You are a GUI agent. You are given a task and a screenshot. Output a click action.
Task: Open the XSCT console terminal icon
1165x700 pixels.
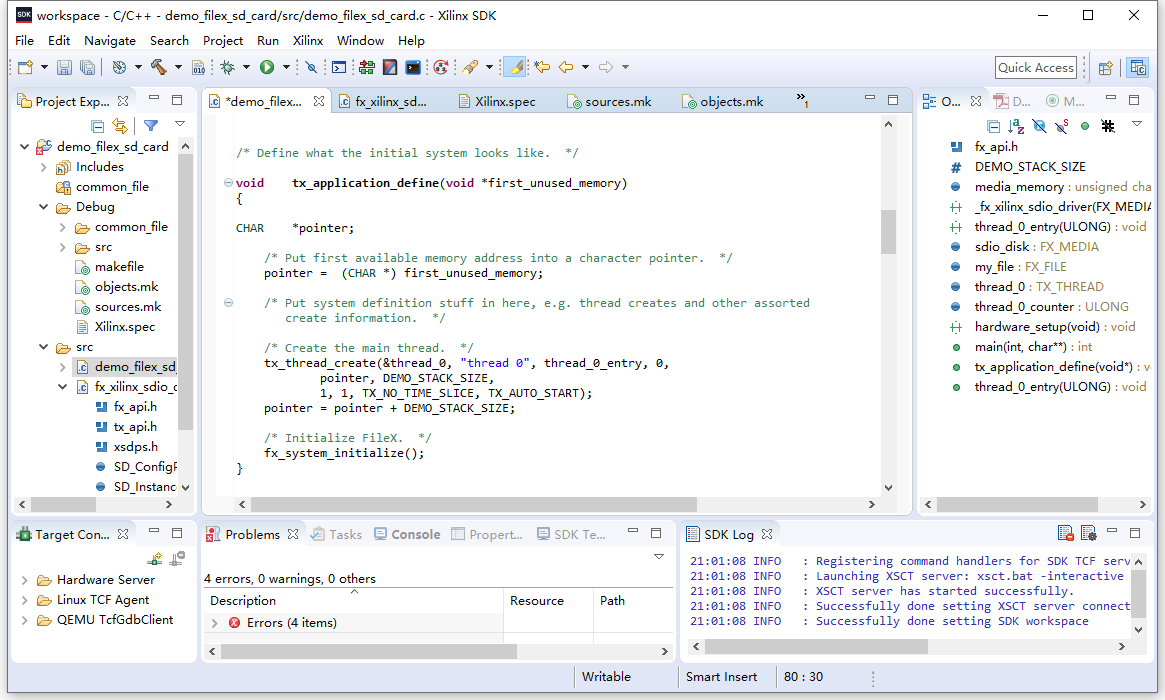tap(339, 68)
